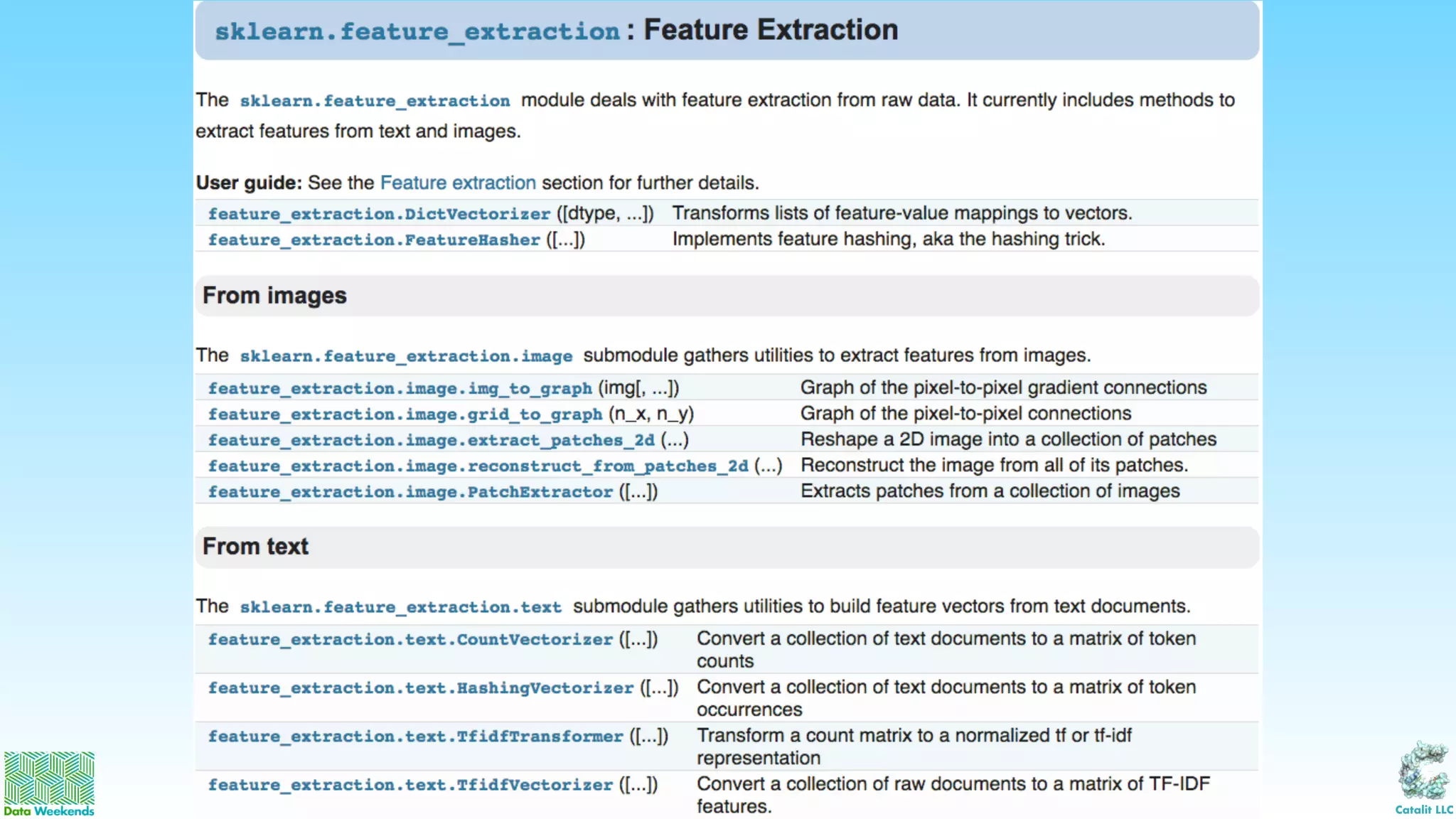Open the TfidfTransformer class link

[415, 737]
